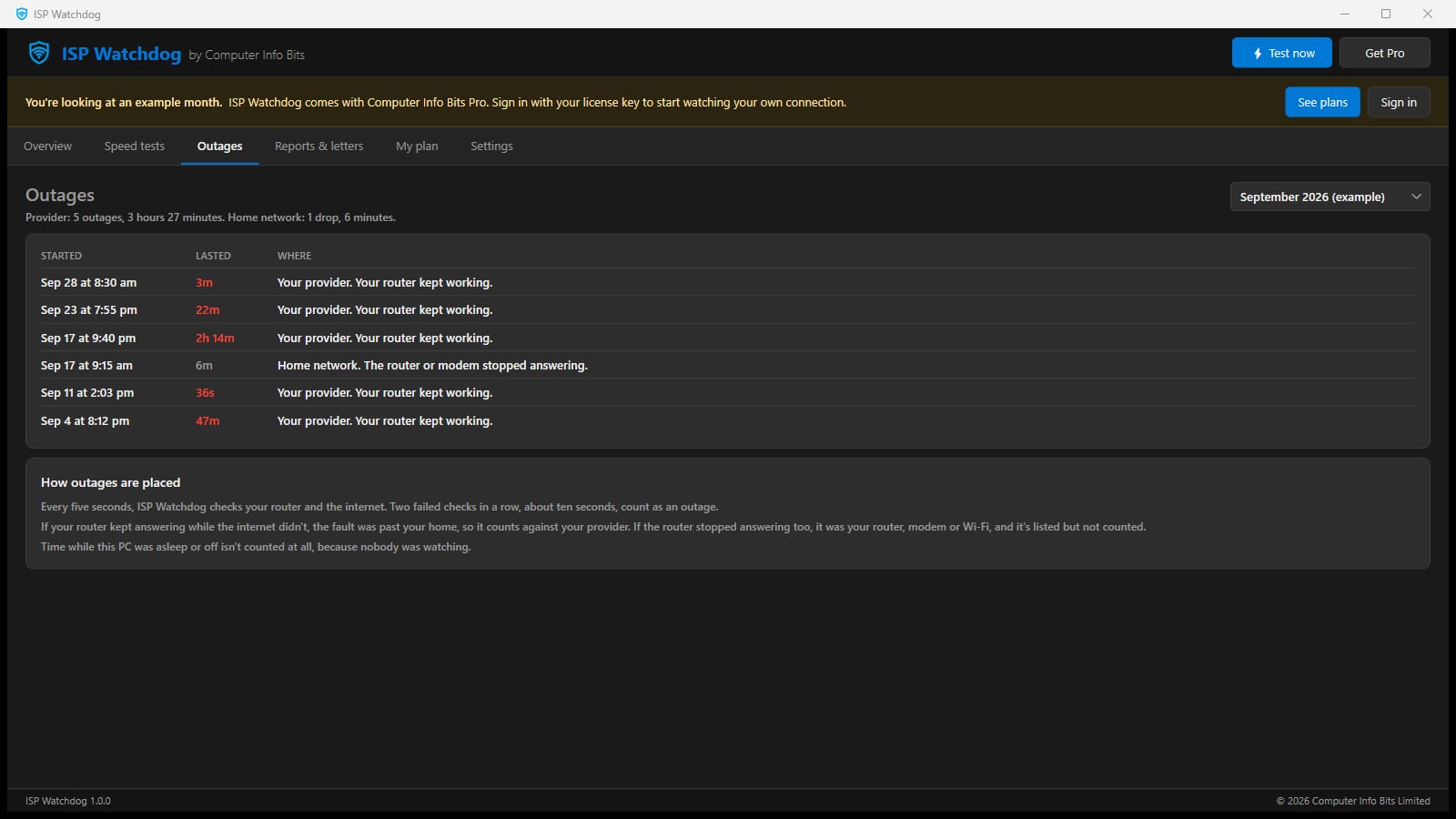Click the small shield icon in title bar
The image size is (1456, 819).
coord(22,14)
